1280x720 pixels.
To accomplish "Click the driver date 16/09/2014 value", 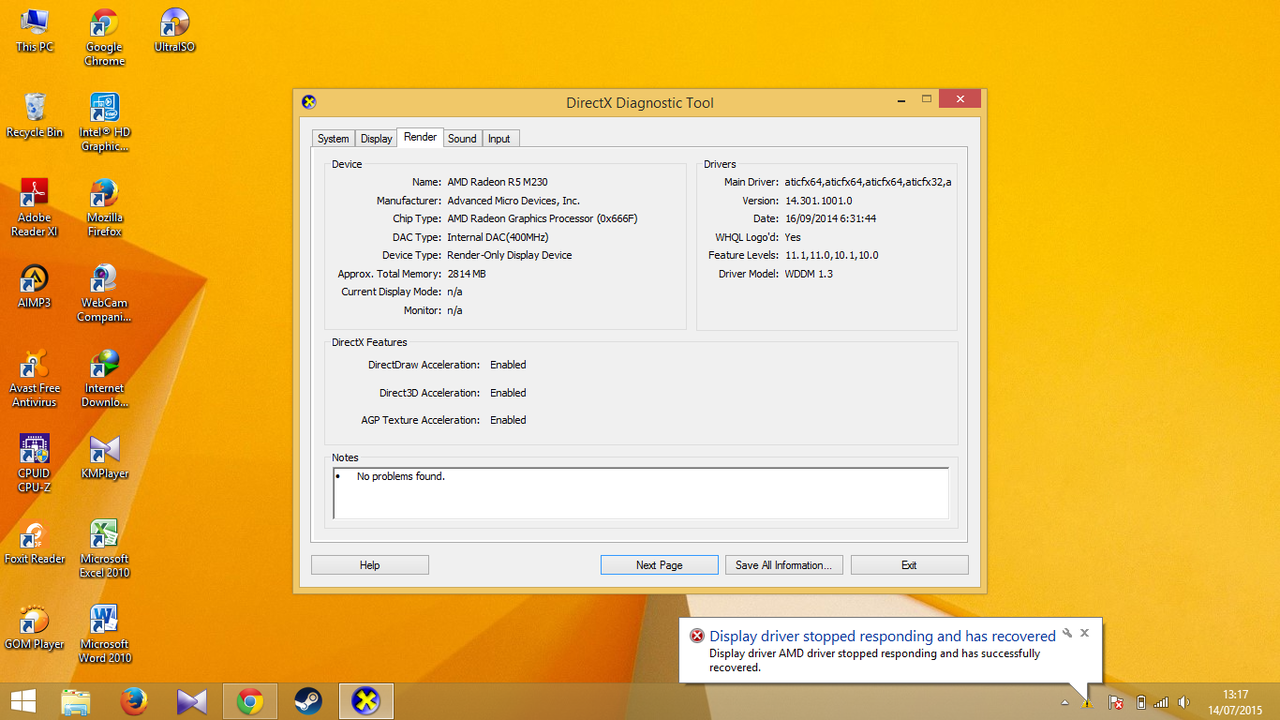I will pos(830,218).
